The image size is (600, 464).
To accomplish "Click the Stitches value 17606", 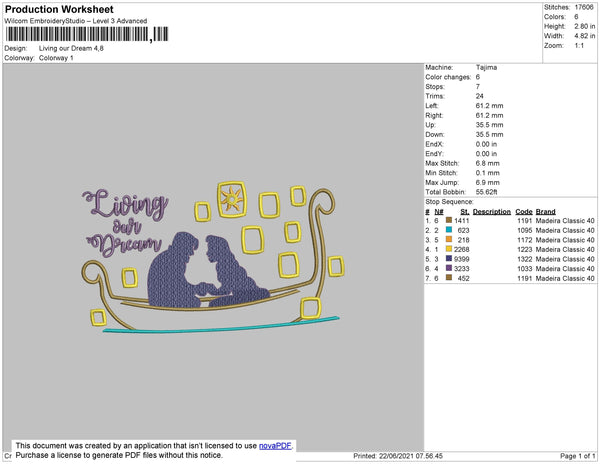I will click(x=584, y=7).
